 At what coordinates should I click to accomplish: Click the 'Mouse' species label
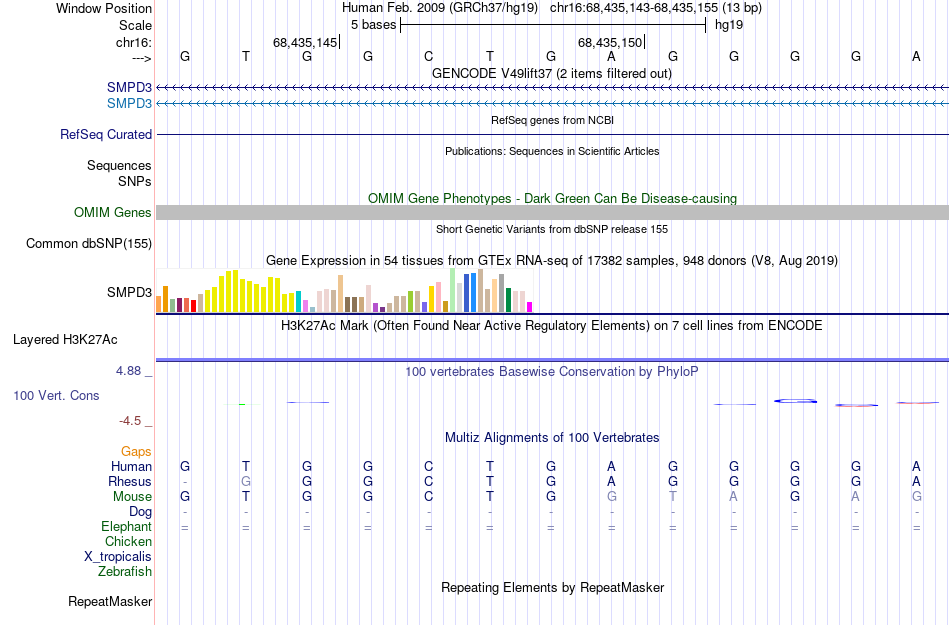tap(132, 497)
